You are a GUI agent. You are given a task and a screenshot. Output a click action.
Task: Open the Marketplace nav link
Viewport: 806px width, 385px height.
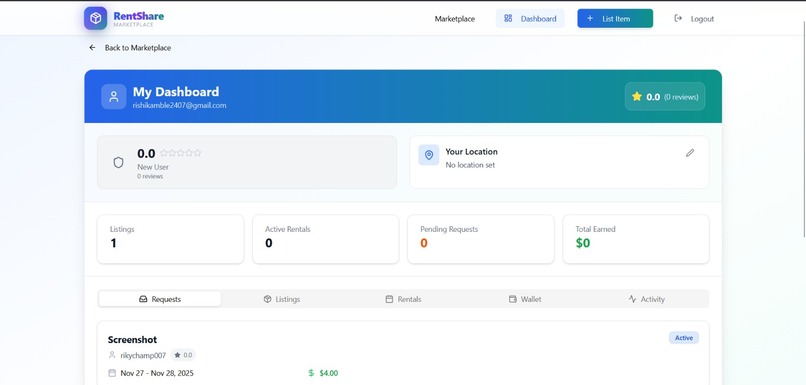455,19
